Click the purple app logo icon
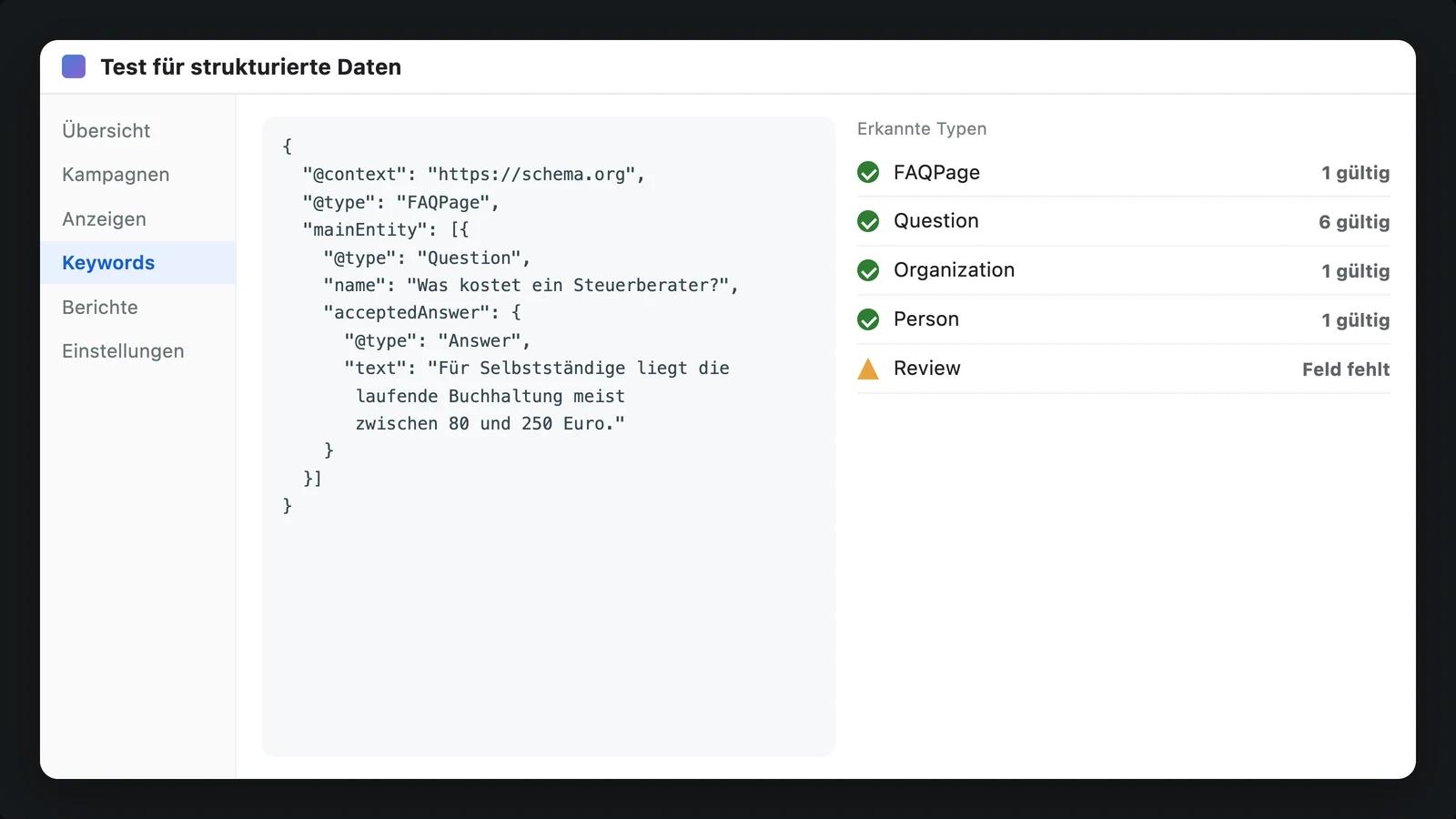This screenshot has height=819, width=1456. pos(74,66)
